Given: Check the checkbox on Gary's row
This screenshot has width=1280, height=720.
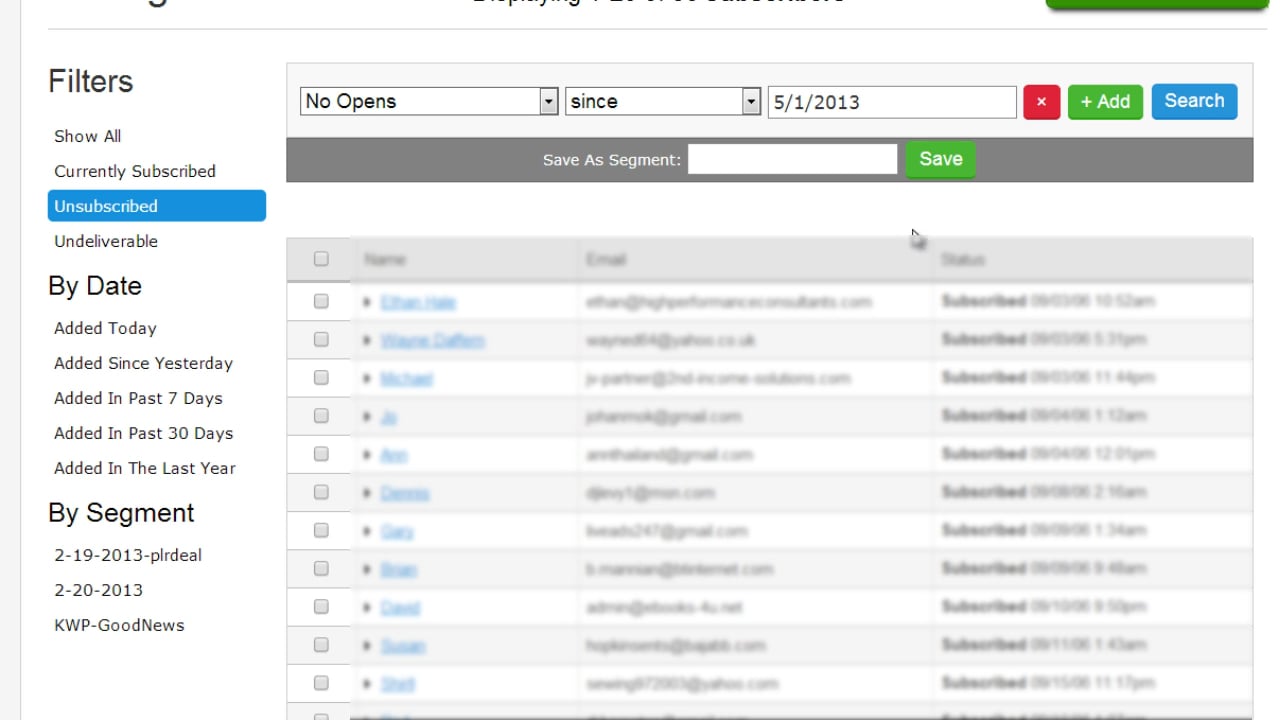Looking at the screenshot, I should [x=320, y=530].
